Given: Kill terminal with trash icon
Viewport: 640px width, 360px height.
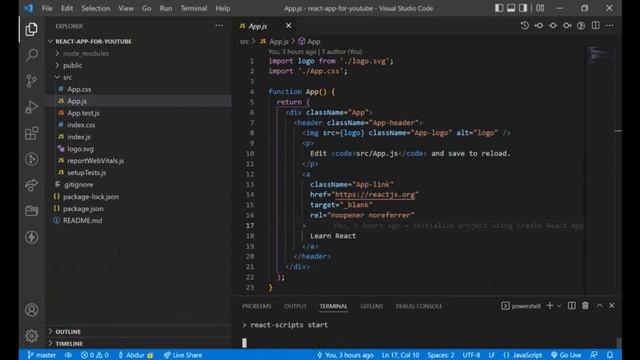Looking at the screenshot, I should [x=585, y=306].
